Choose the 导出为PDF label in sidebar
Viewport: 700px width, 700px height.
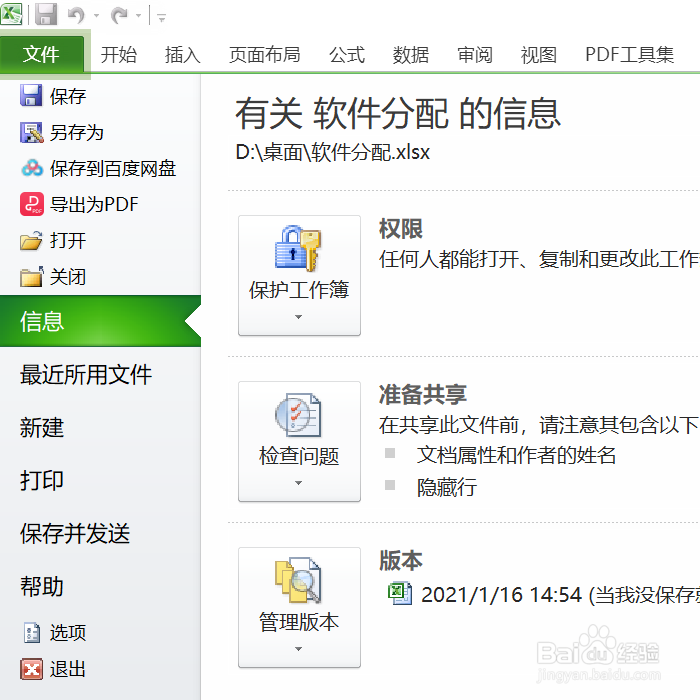[94, 204]
